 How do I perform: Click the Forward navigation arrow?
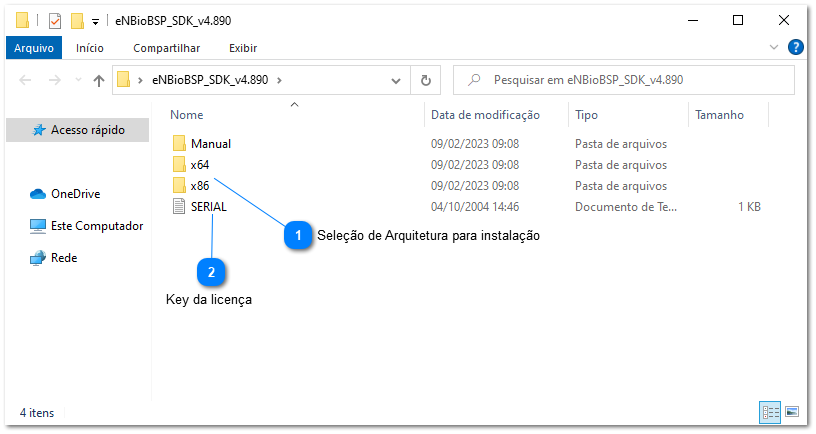[x=55, y=80]
